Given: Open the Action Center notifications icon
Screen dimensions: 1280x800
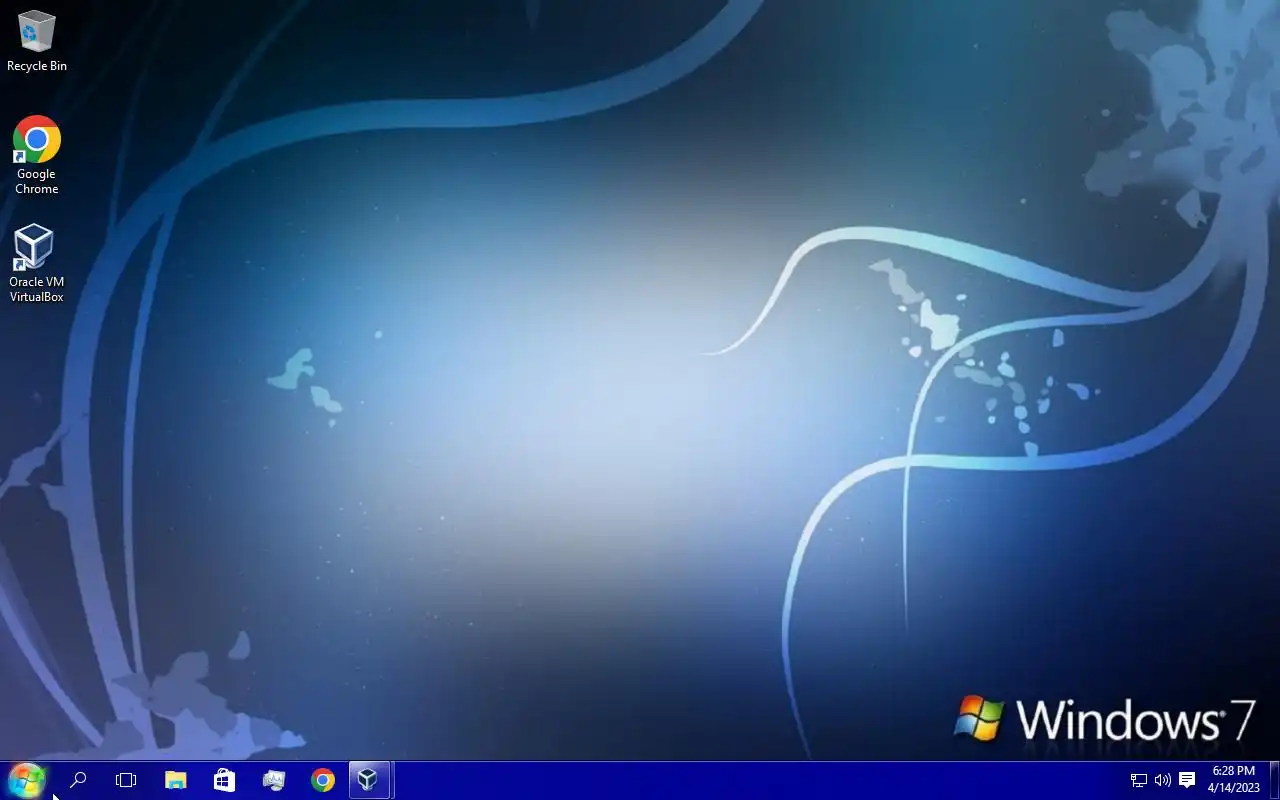Looking at the screenshot, I should [x=1187, y=780].
